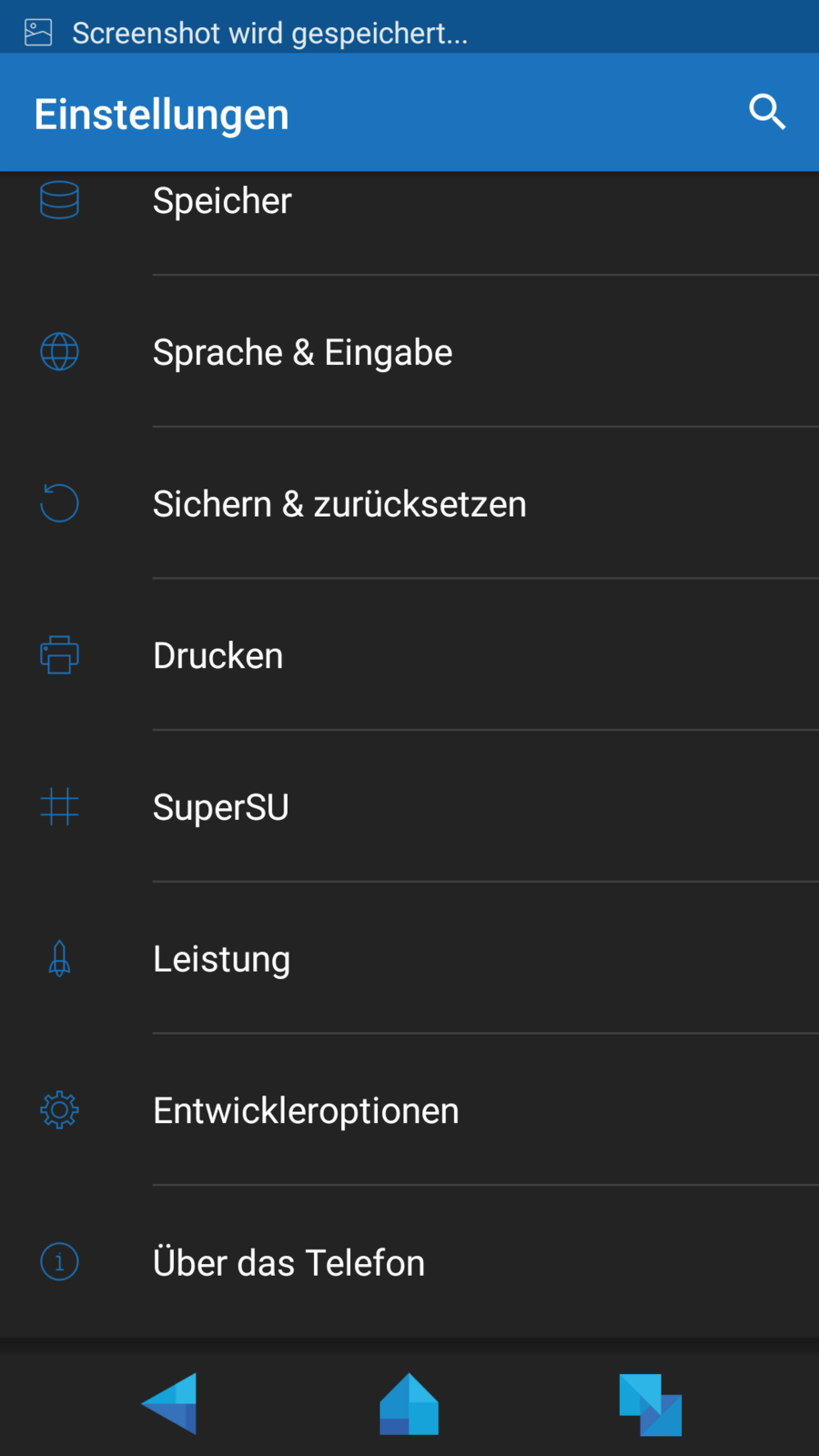Tap the SuperSU hash icon
The height and width of the screenshot is (1456, 819).
click(x=59, y=806)
